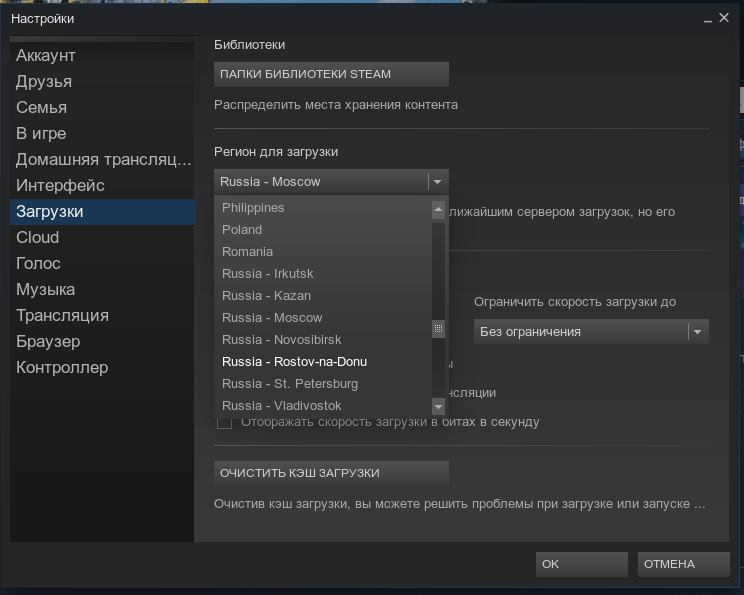
Task: Choose Russia - Novosibirsk region
Action: 324,340
